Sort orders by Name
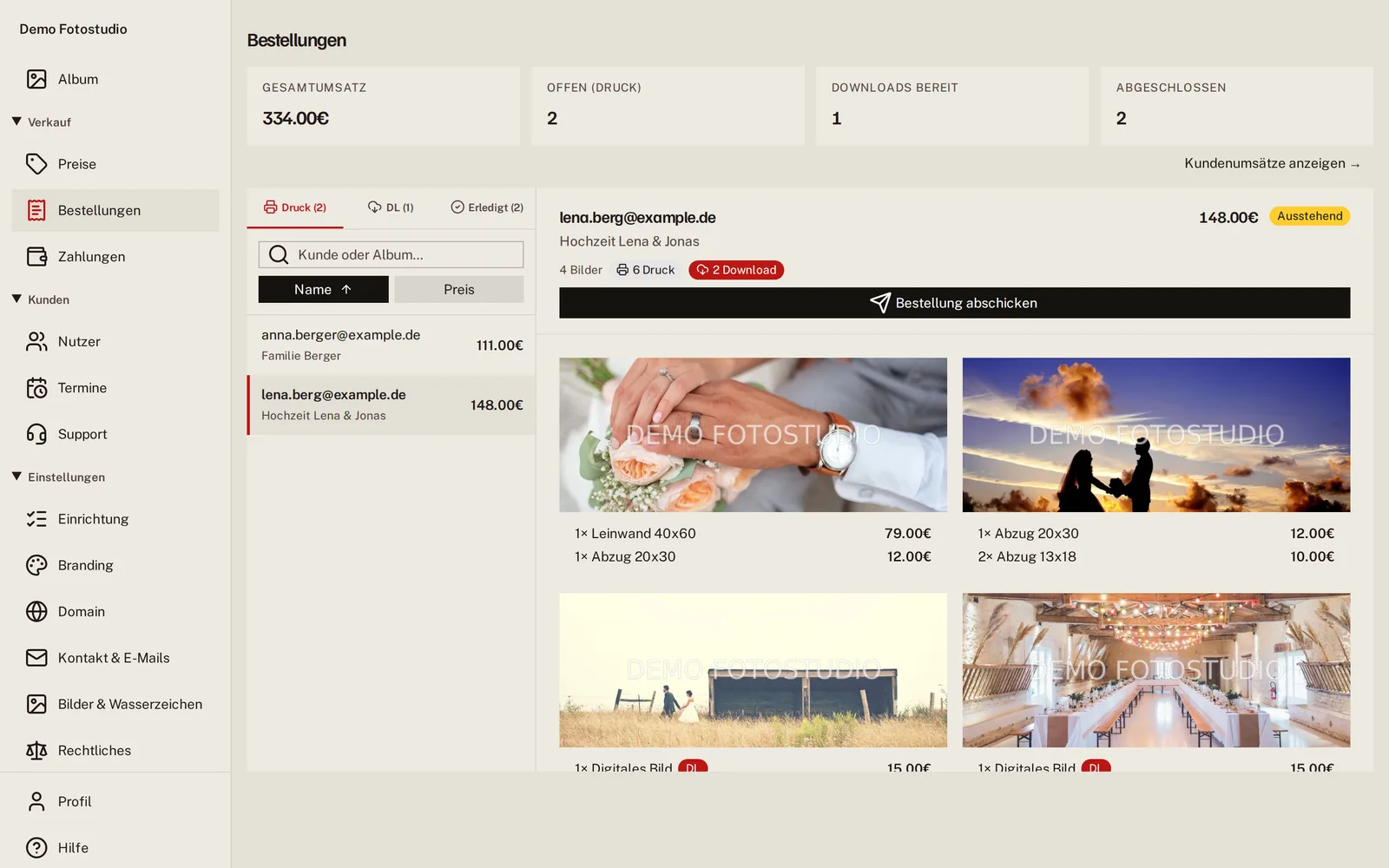Viewport: 1389px width, 868px height. [324, 290]
